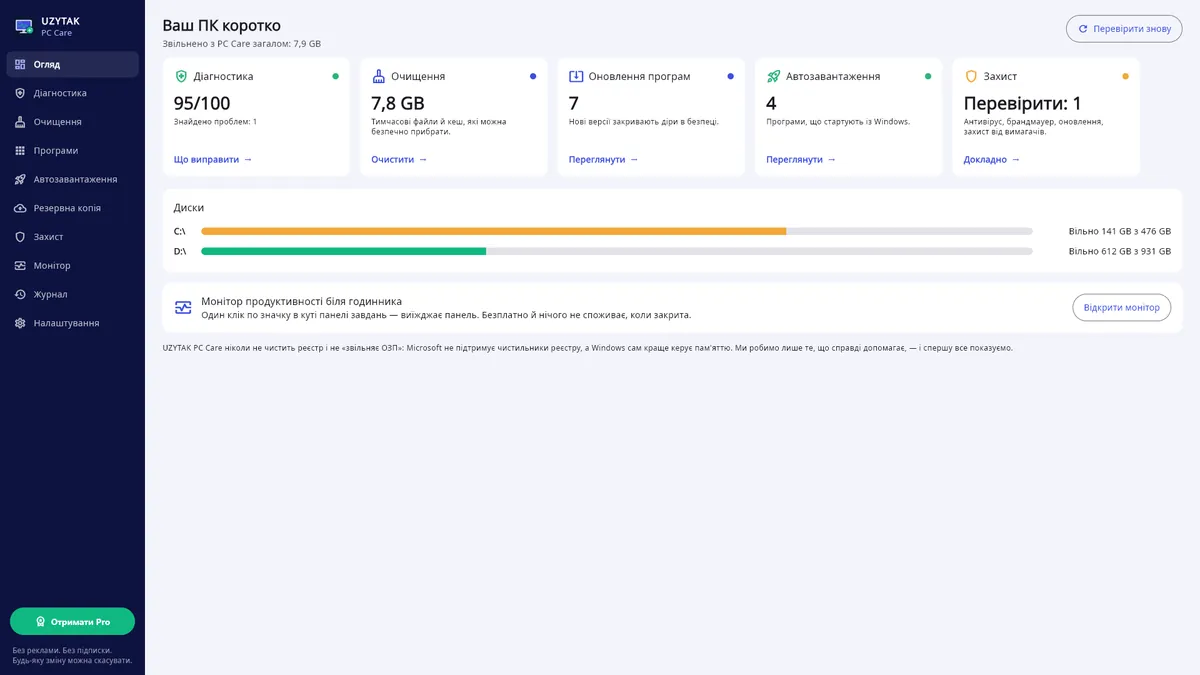Click the broom icon on Очищення card
1200x675 pixels.
coord(378,76)
